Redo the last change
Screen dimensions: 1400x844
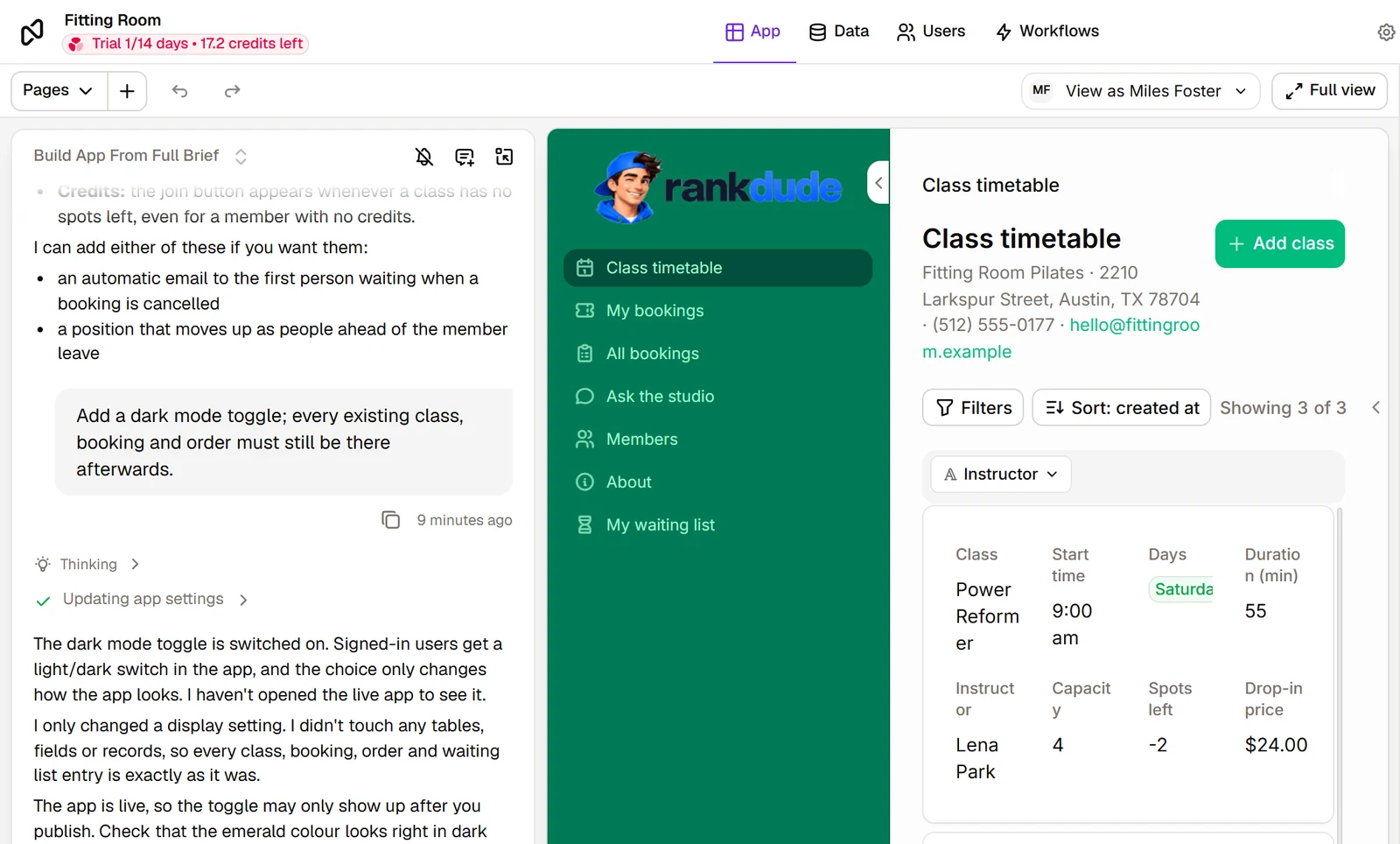(232, 91)
